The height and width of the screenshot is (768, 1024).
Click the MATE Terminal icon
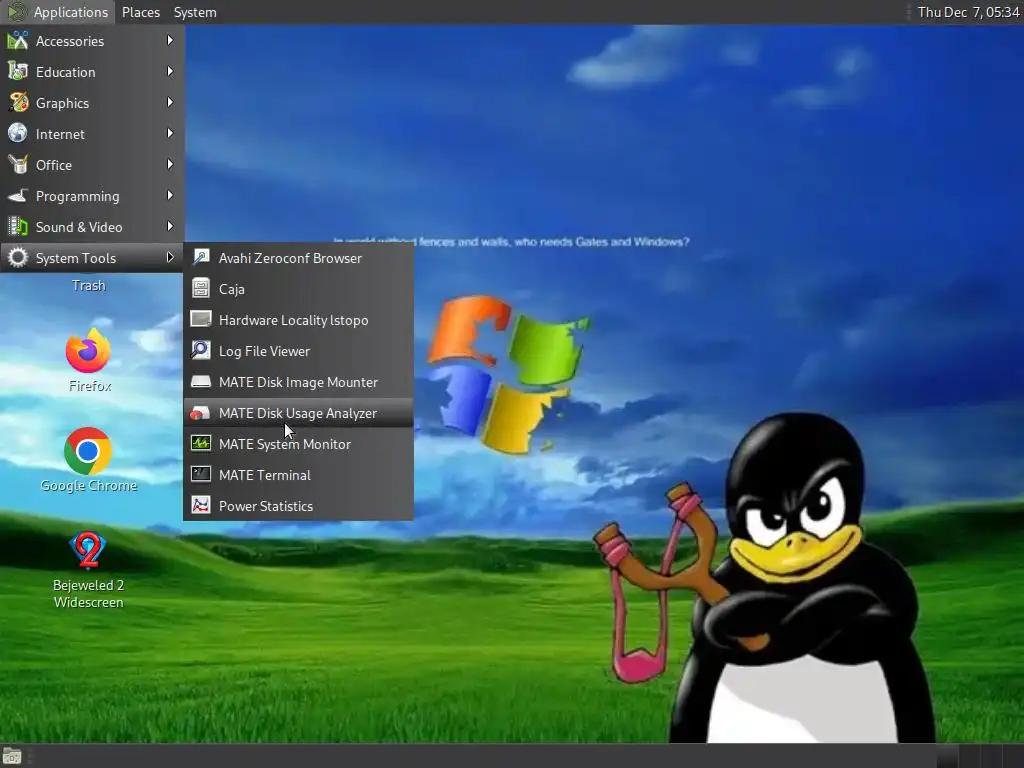[x=200, y=474]
